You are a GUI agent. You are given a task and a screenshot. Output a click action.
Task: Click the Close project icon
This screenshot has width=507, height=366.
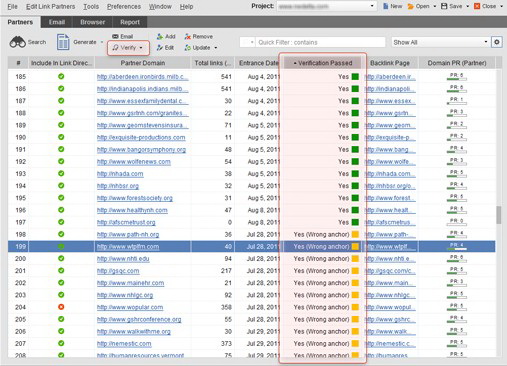pyautogui.click(x=477, y=6)
